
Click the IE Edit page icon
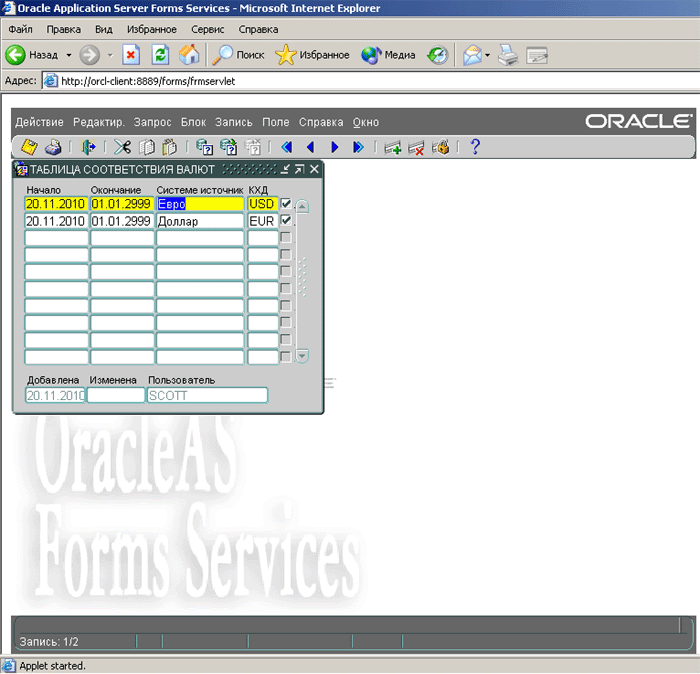pos(537,55)
